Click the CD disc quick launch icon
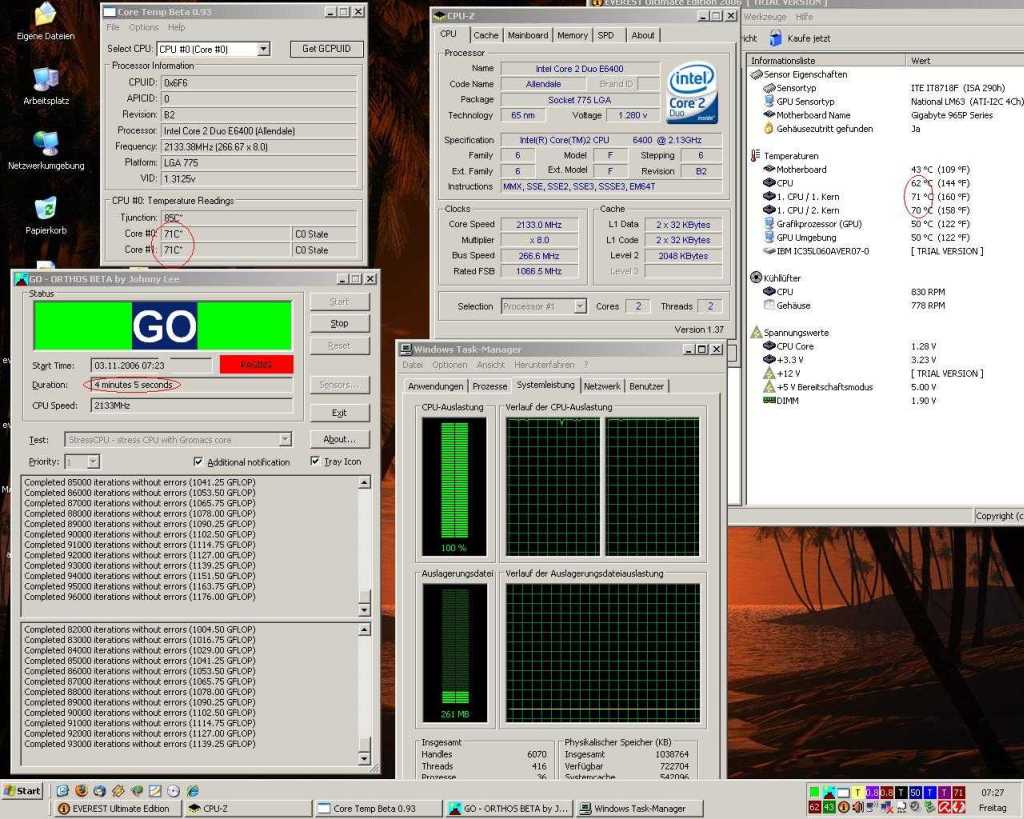This screenshot has height=819, width=1024. pos(173,791)
